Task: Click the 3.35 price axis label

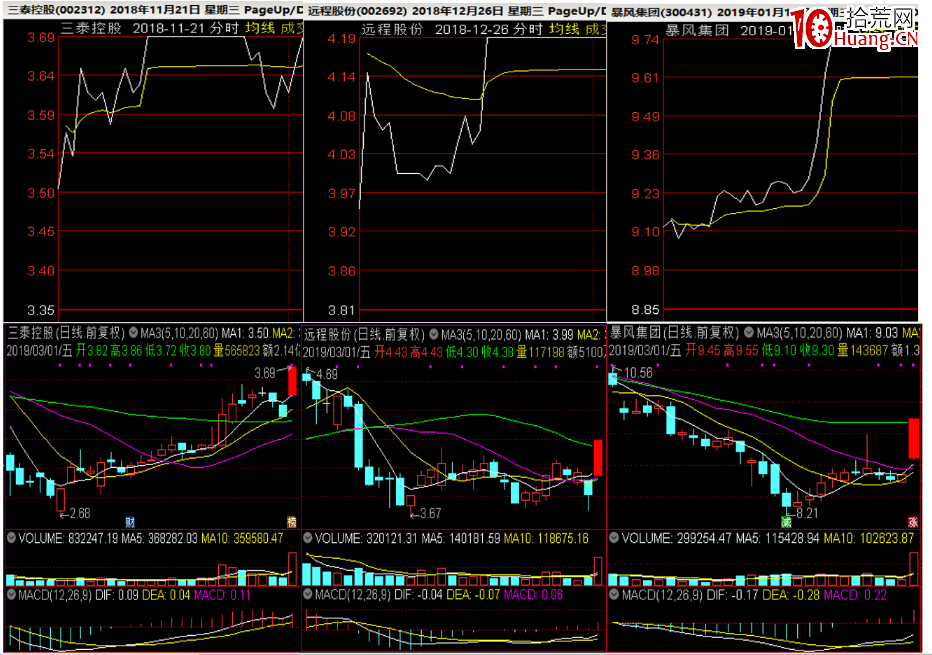Action: tap(41, 310)
